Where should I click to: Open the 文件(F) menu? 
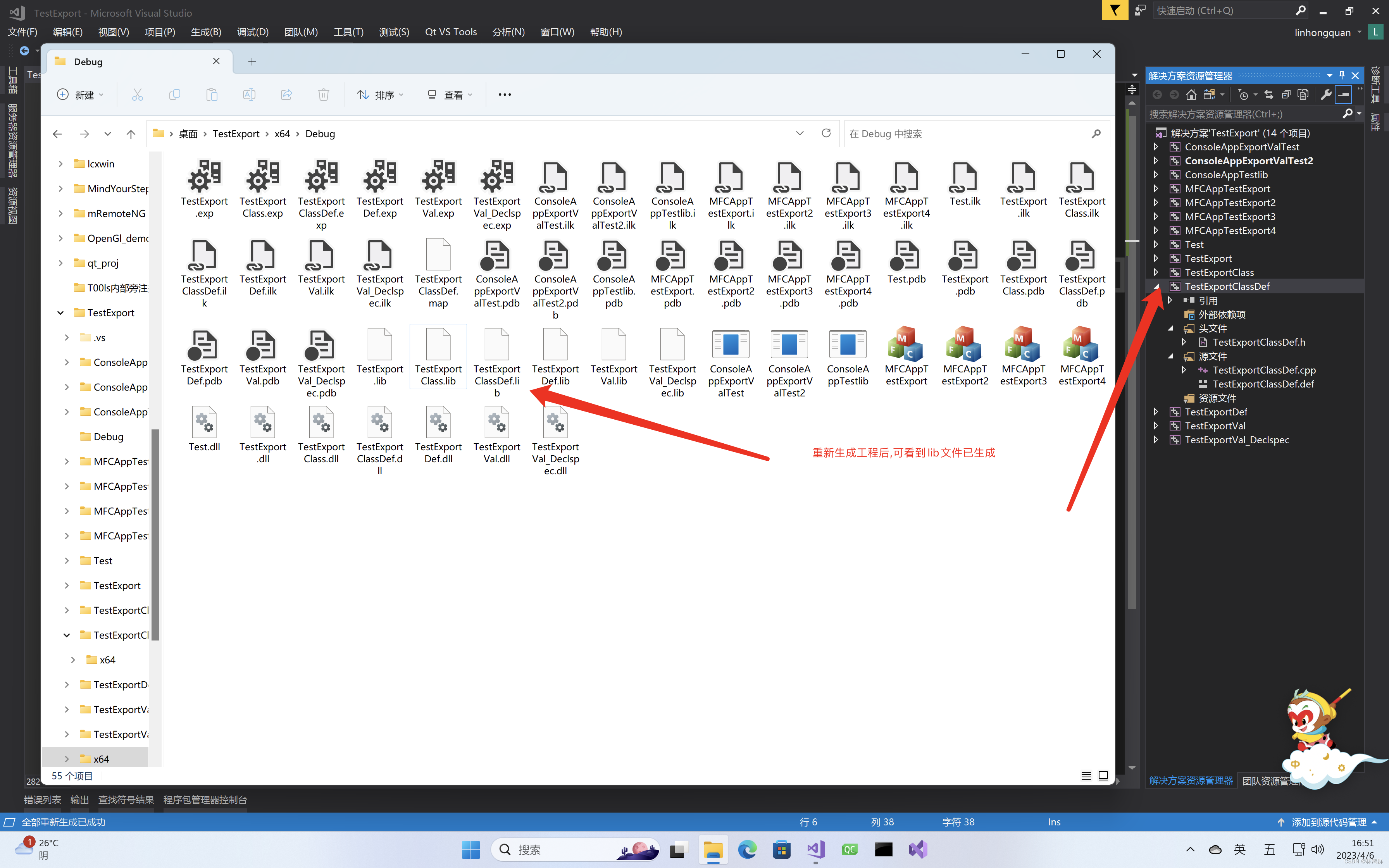click(x=22, y=32)
